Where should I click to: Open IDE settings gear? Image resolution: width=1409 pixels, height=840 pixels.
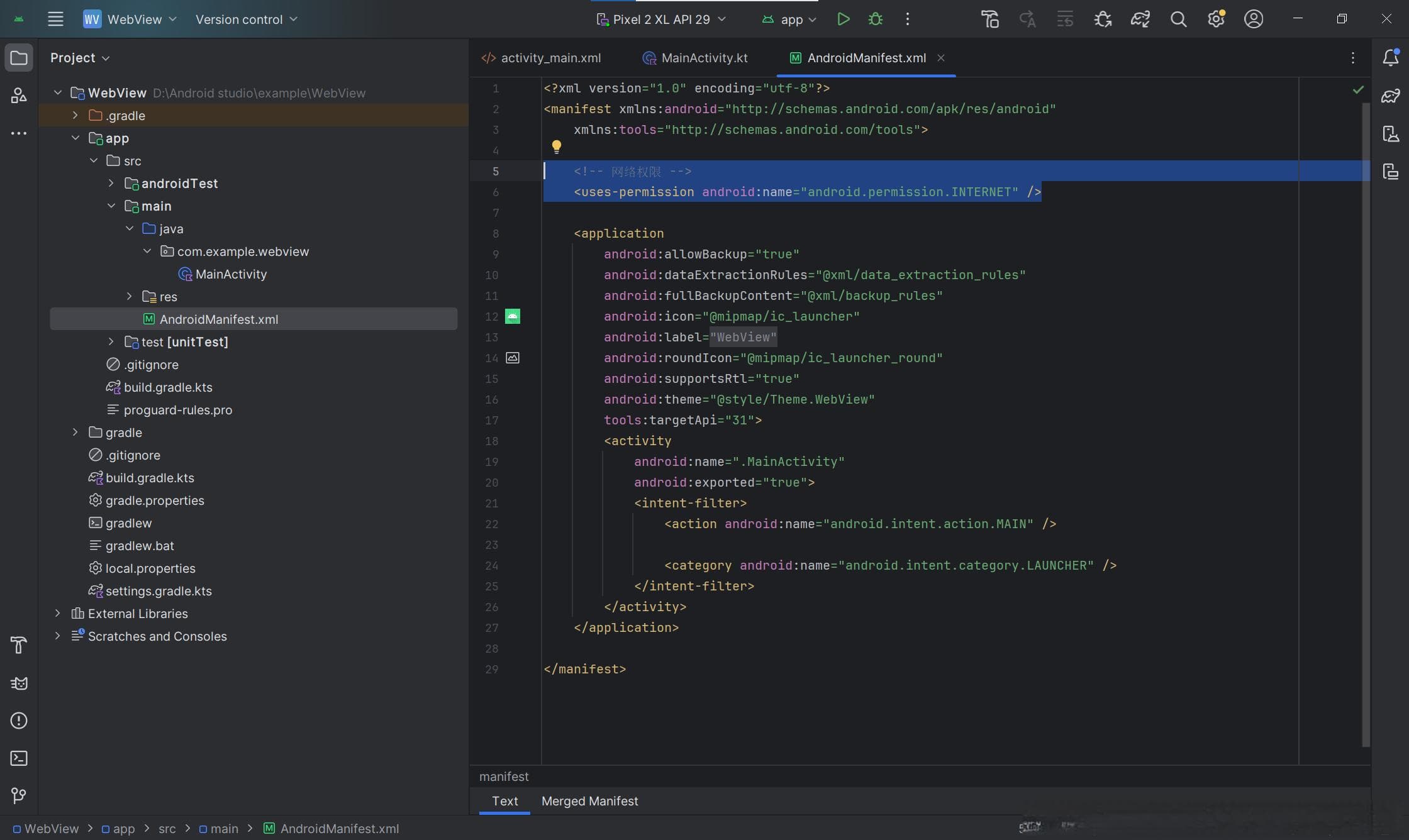[x=1216, y=19]
